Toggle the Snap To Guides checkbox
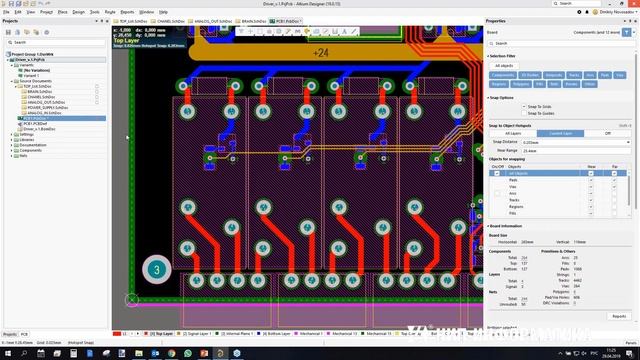 524,113
